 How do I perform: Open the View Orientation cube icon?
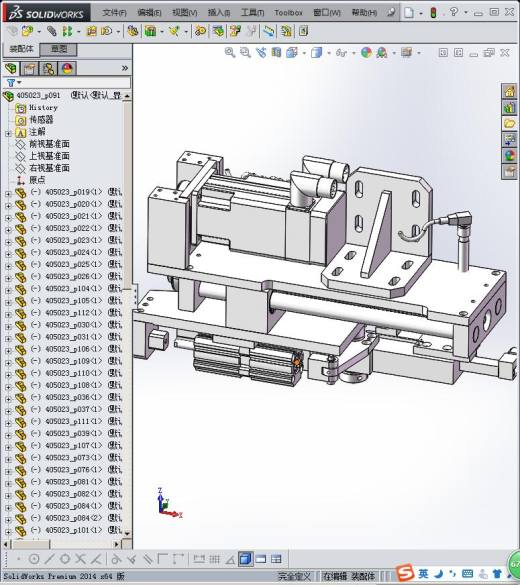(292, 53)
